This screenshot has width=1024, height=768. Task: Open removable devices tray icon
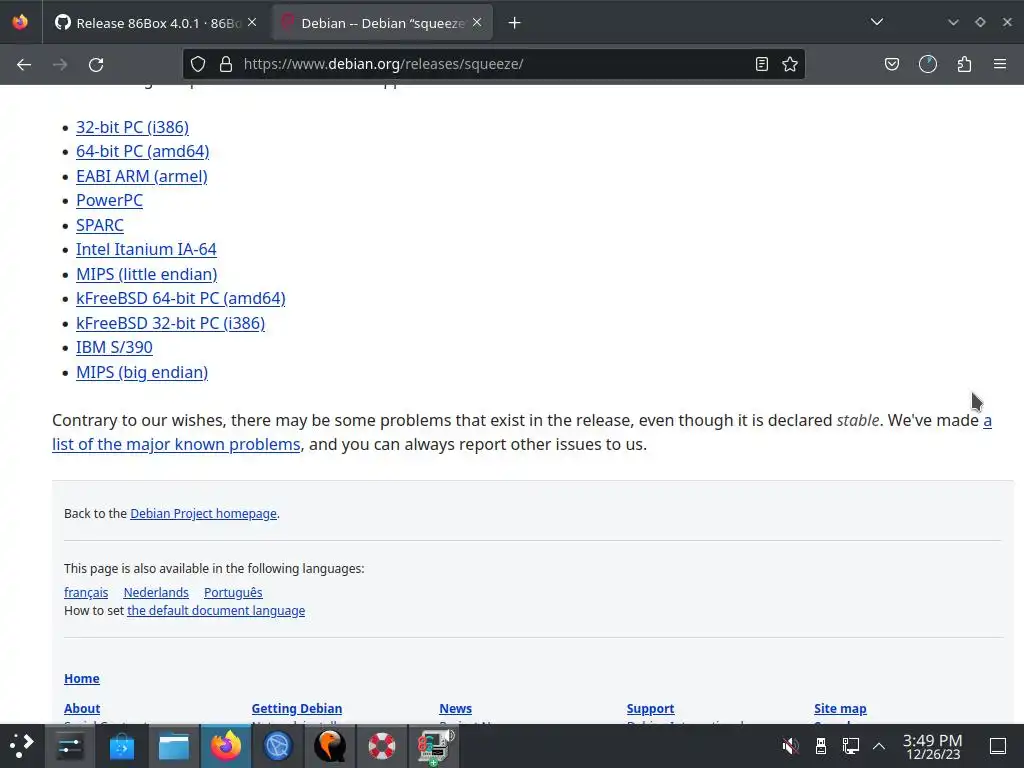pyautogui.click(x=821, y=746)
